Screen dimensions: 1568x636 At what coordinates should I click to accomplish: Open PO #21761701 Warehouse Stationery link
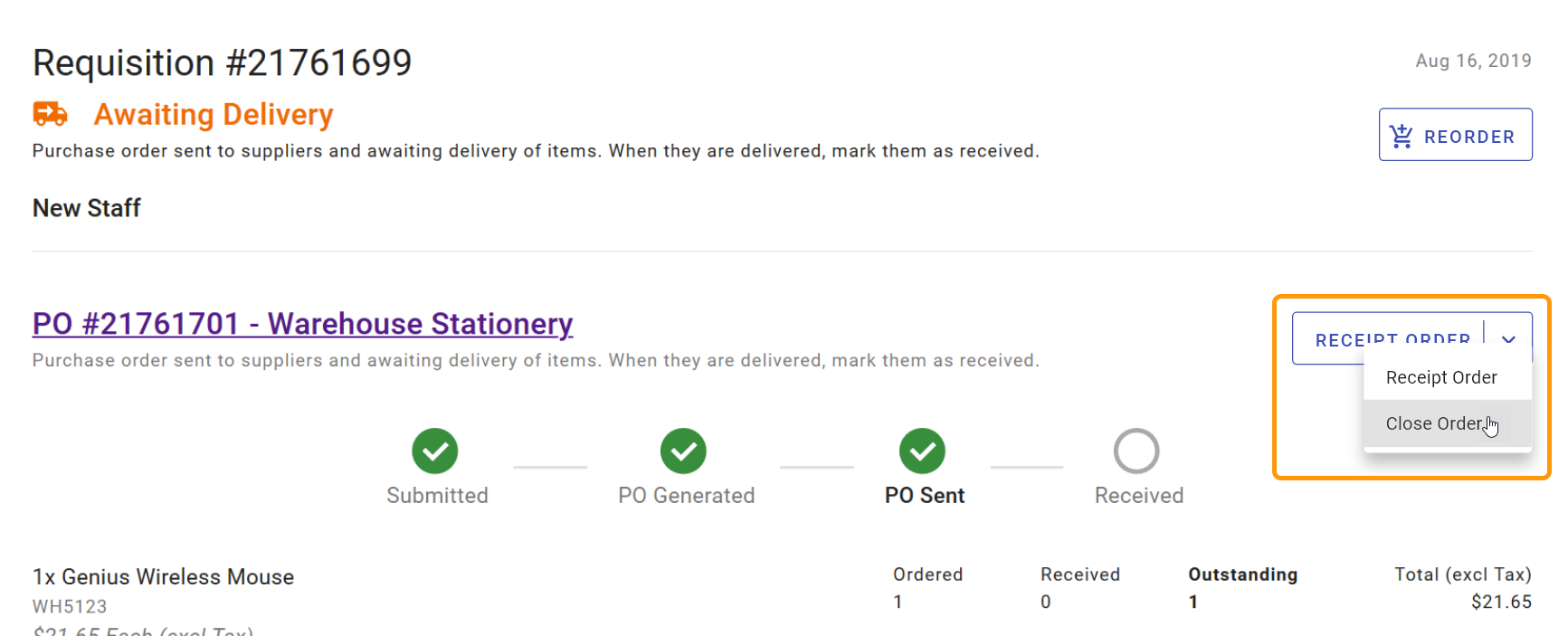pos(302,324)
